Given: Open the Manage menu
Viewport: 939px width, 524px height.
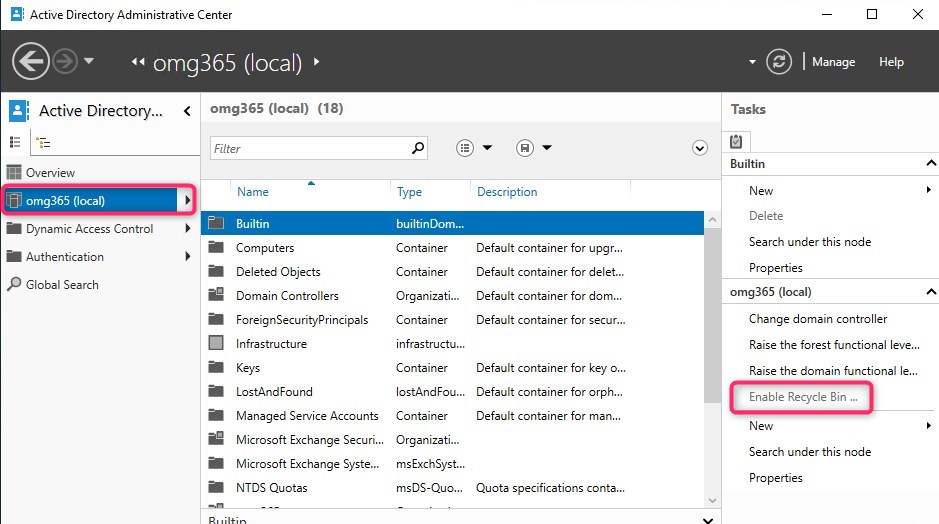Looking at the screenshot, I should [x=833, y=62].
